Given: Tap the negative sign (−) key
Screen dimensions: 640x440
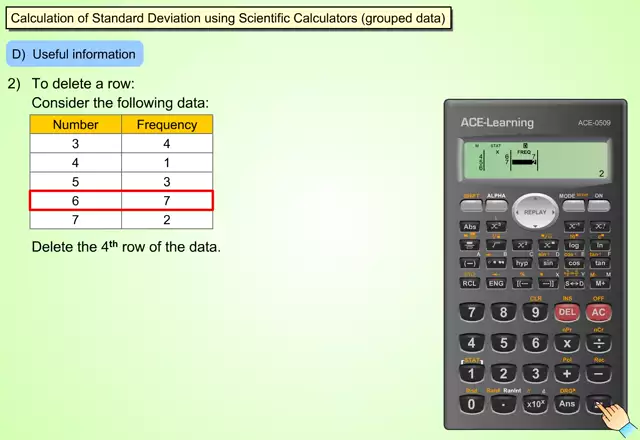Looking at the screenshot, I should pyautogui.click(x=470, y=263).
